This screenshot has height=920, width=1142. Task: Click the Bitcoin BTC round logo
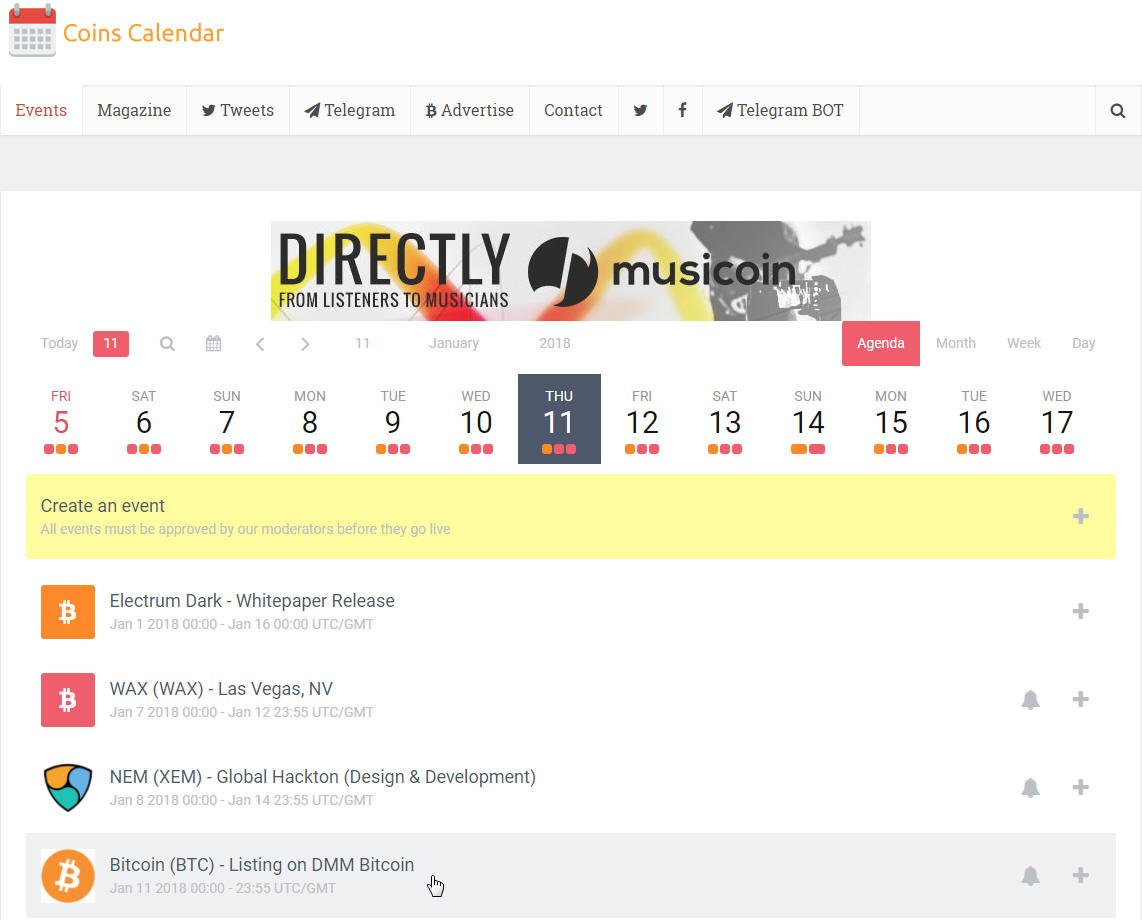[x=68, y=876]
